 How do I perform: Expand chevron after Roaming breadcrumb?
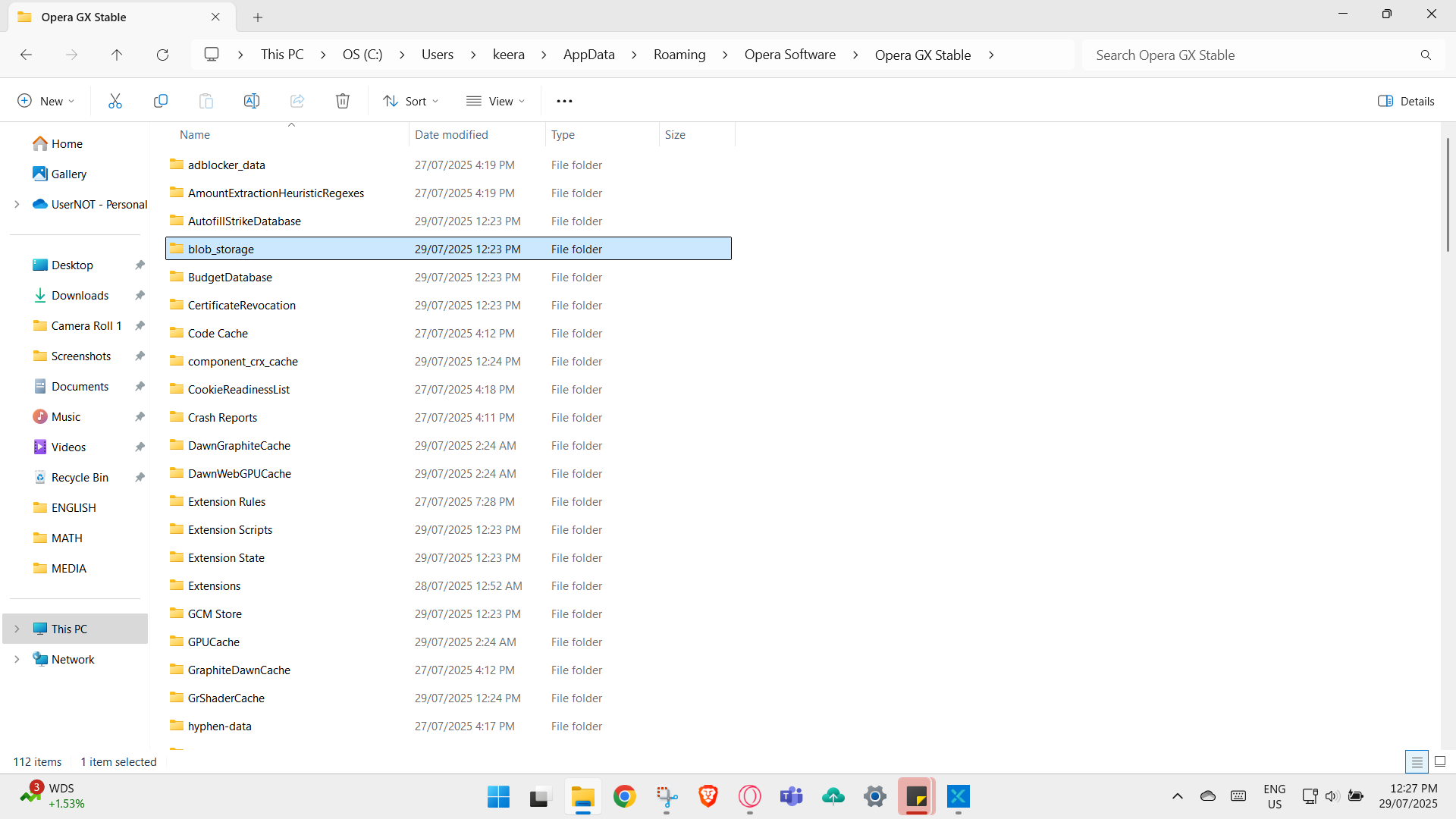725,55
